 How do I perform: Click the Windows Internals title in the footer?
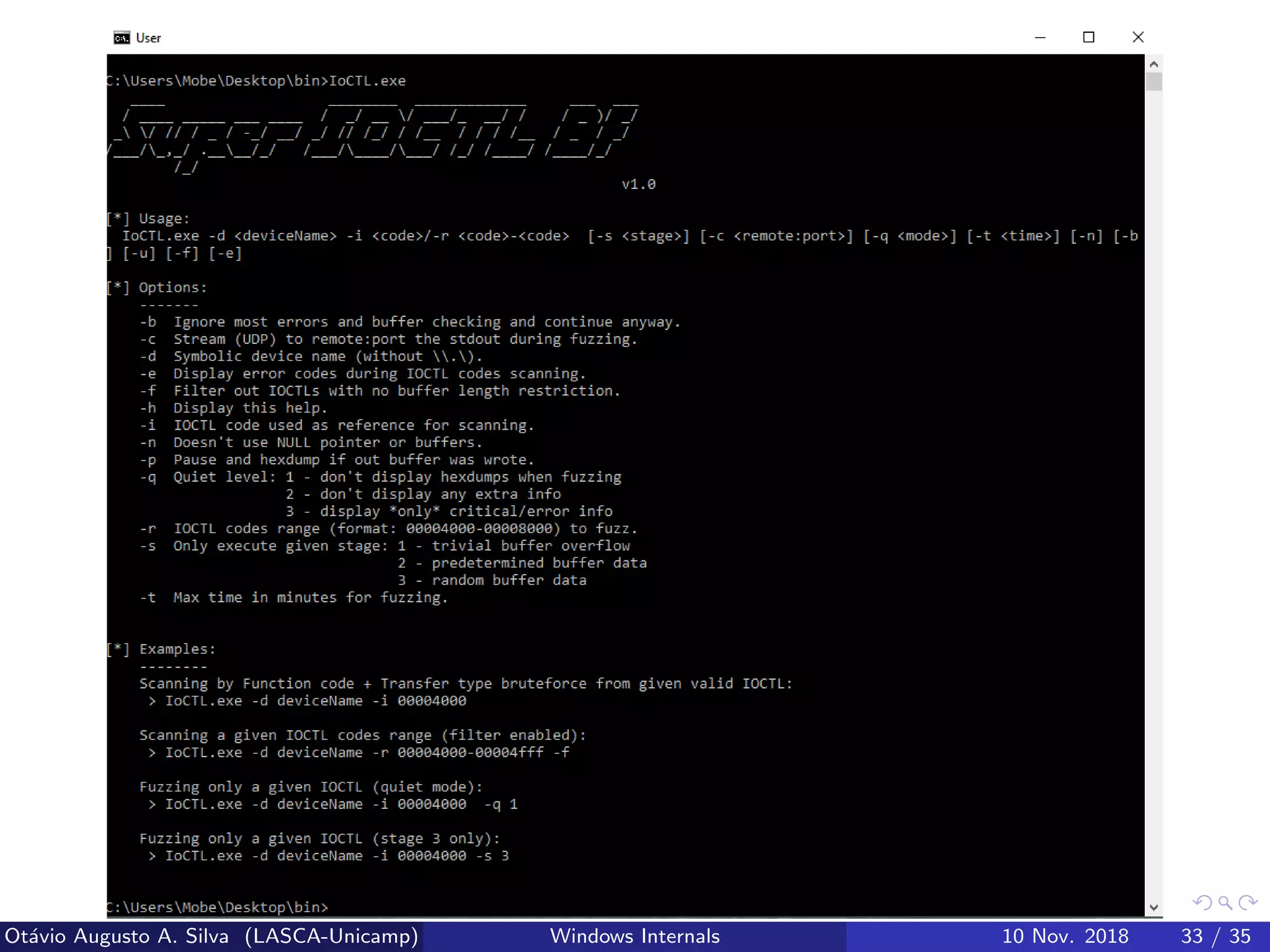634,936
